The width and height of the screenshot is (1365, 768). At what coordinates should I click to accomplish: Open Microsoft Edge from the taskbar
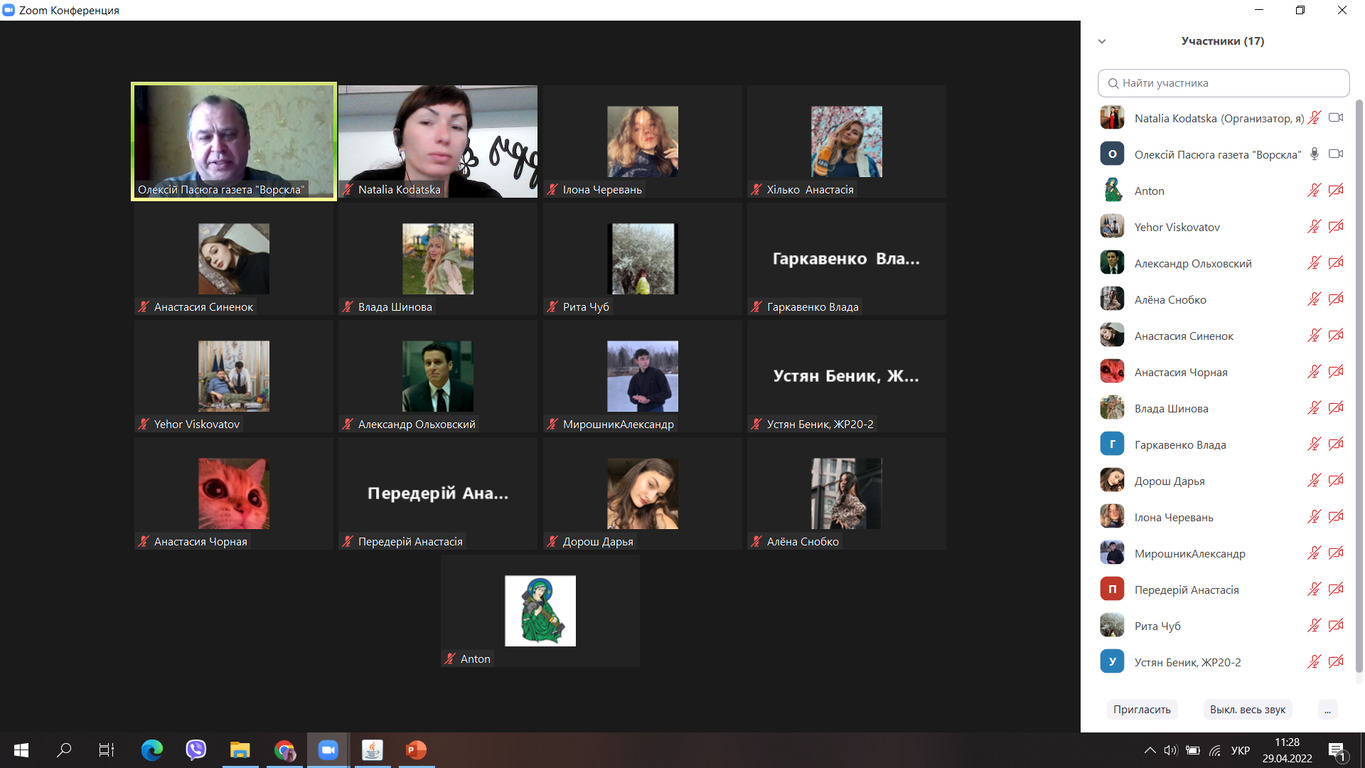click(x=152, y=749)
